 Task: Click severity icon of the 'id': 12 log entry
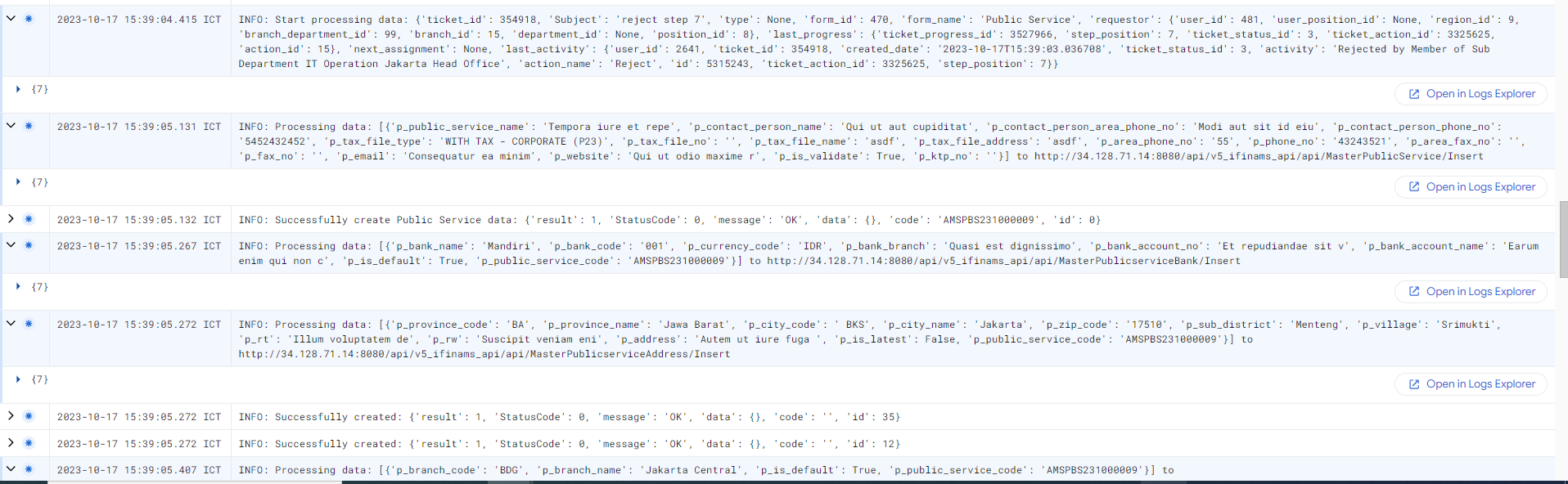(29, 443)
